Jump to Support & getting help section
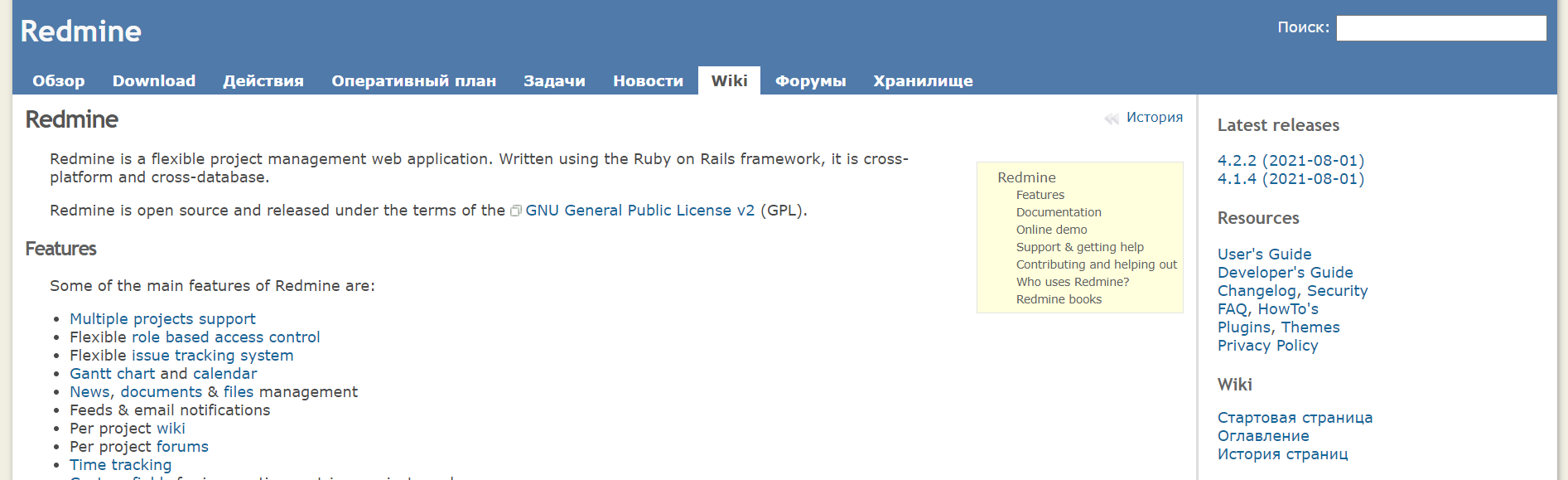 pos(1080,247)
